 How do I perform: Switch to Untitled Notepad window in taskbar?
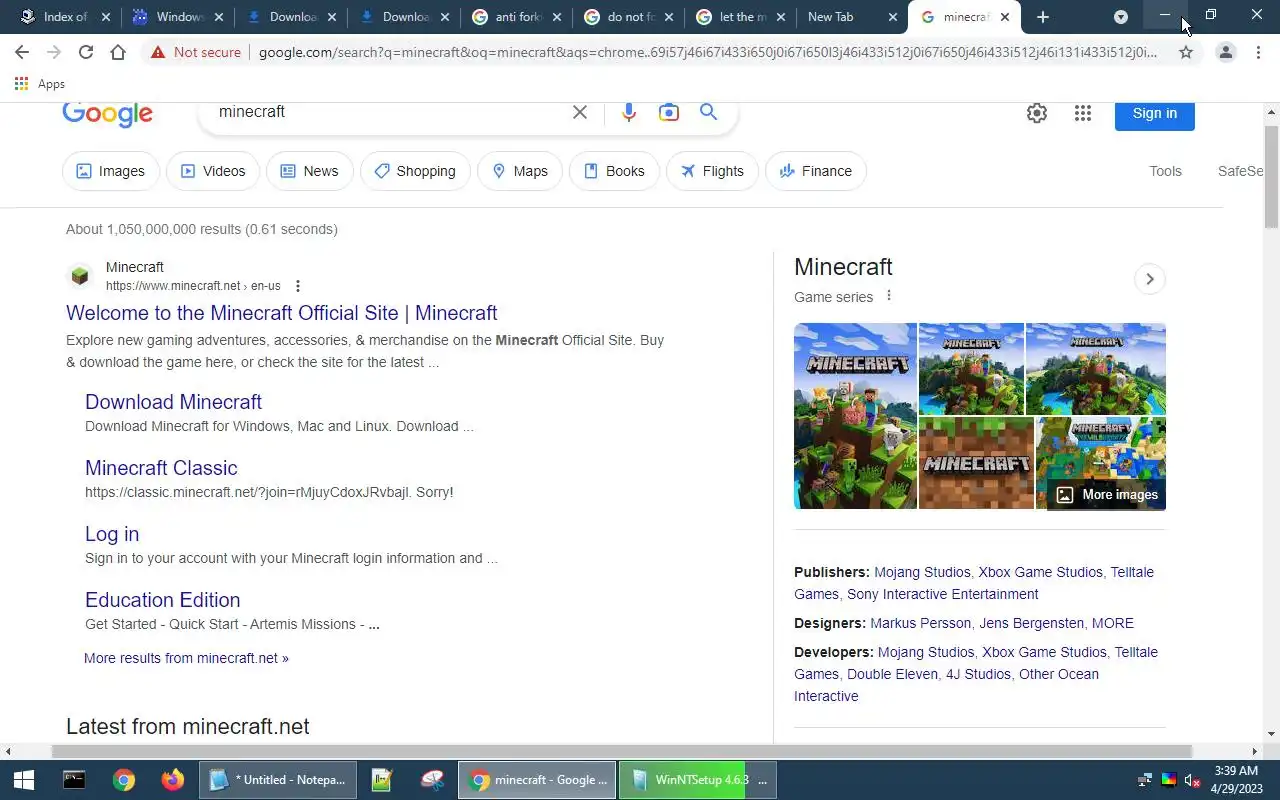(x=278, y=780)
